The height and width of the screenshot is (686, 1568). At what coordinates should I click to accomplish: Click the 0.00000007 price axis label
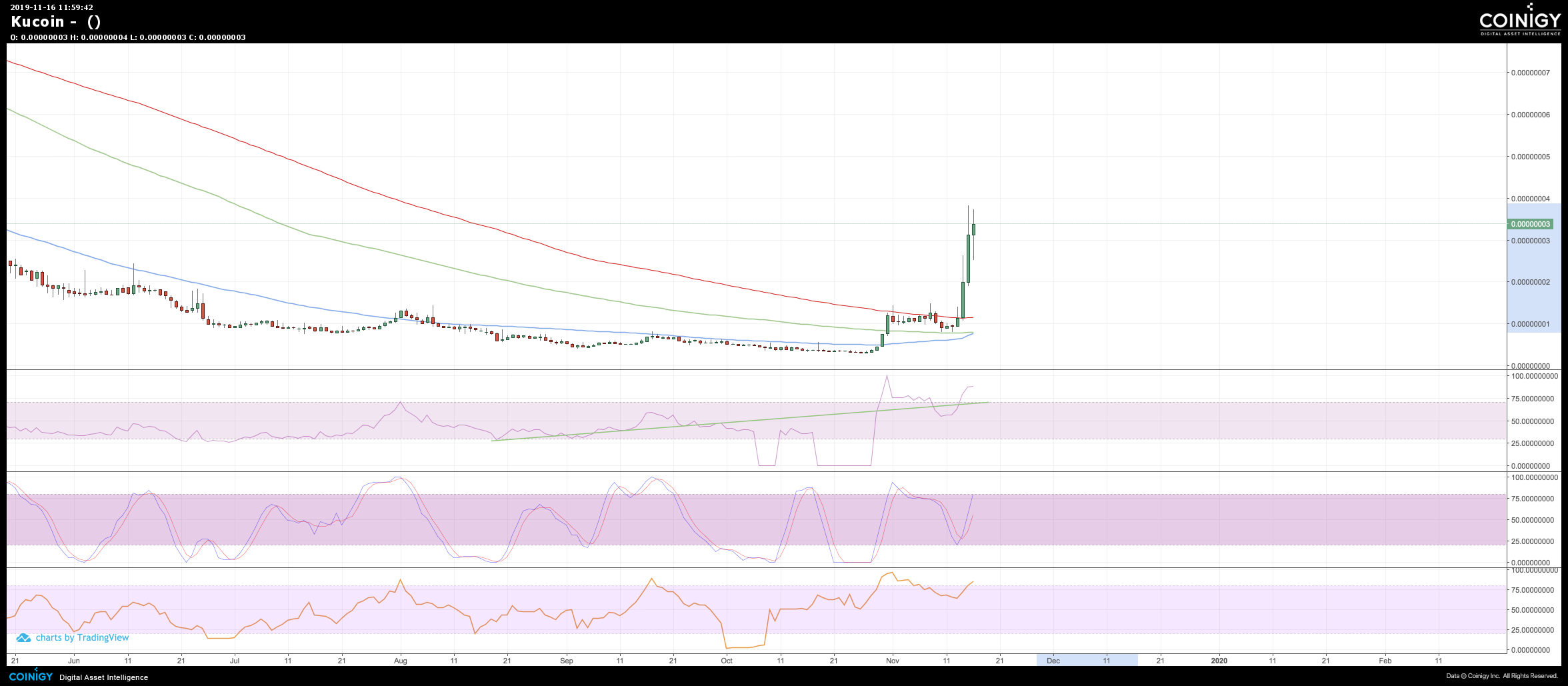pos(1530,73)
